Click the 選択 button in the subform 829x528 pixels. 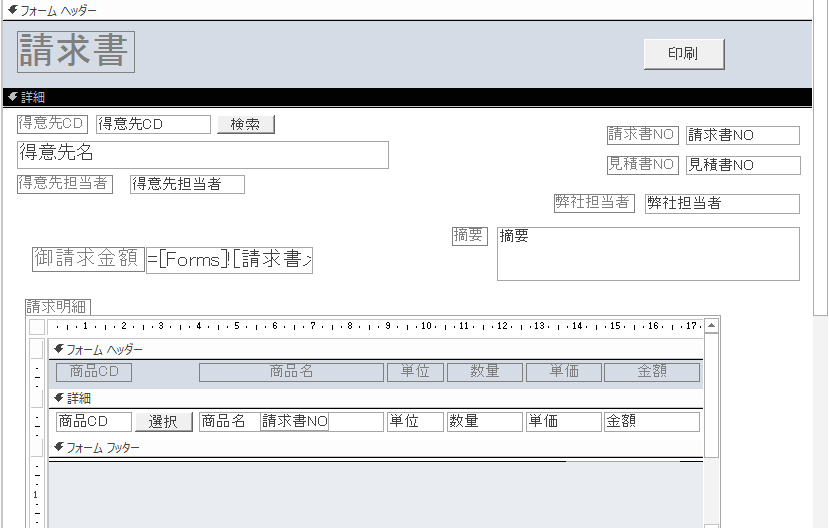point(163,422)
